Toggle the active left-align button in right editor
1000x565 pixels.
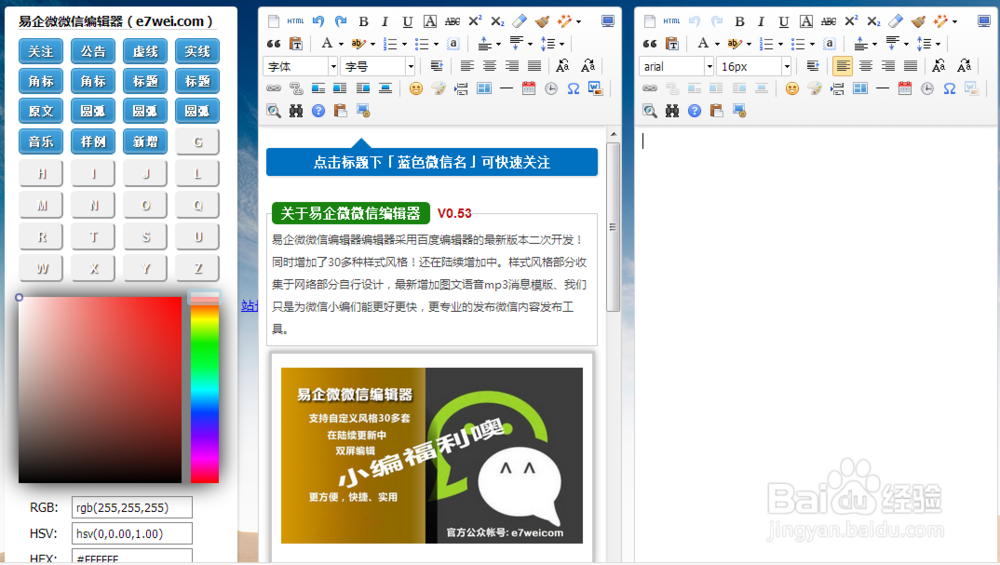click(x=842, y=66)
